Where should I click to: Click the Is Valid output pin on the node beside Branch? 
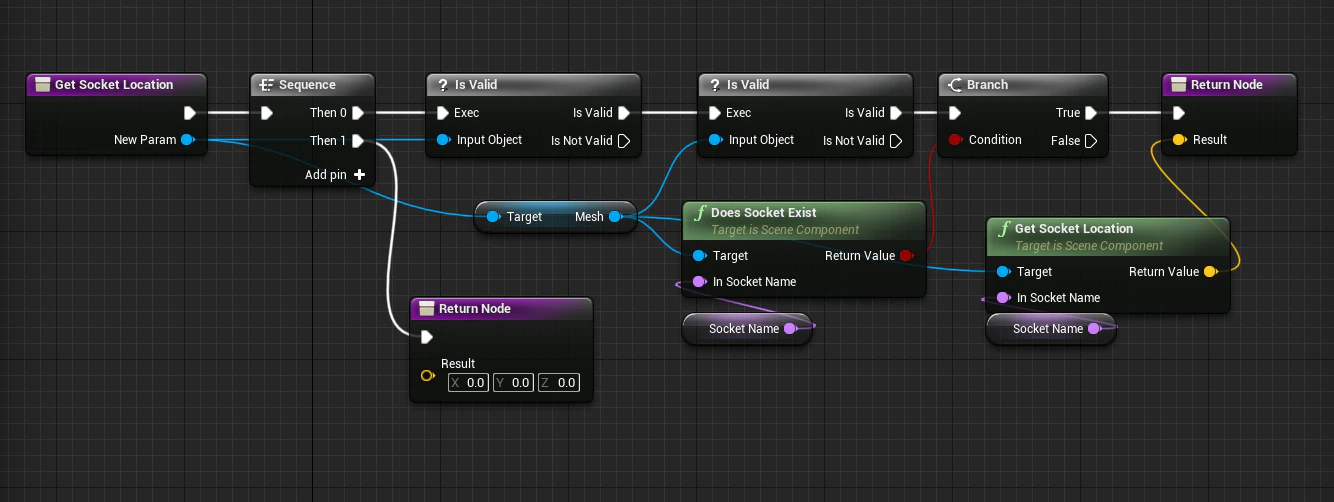pyautogui.click(x=896, y=113)
